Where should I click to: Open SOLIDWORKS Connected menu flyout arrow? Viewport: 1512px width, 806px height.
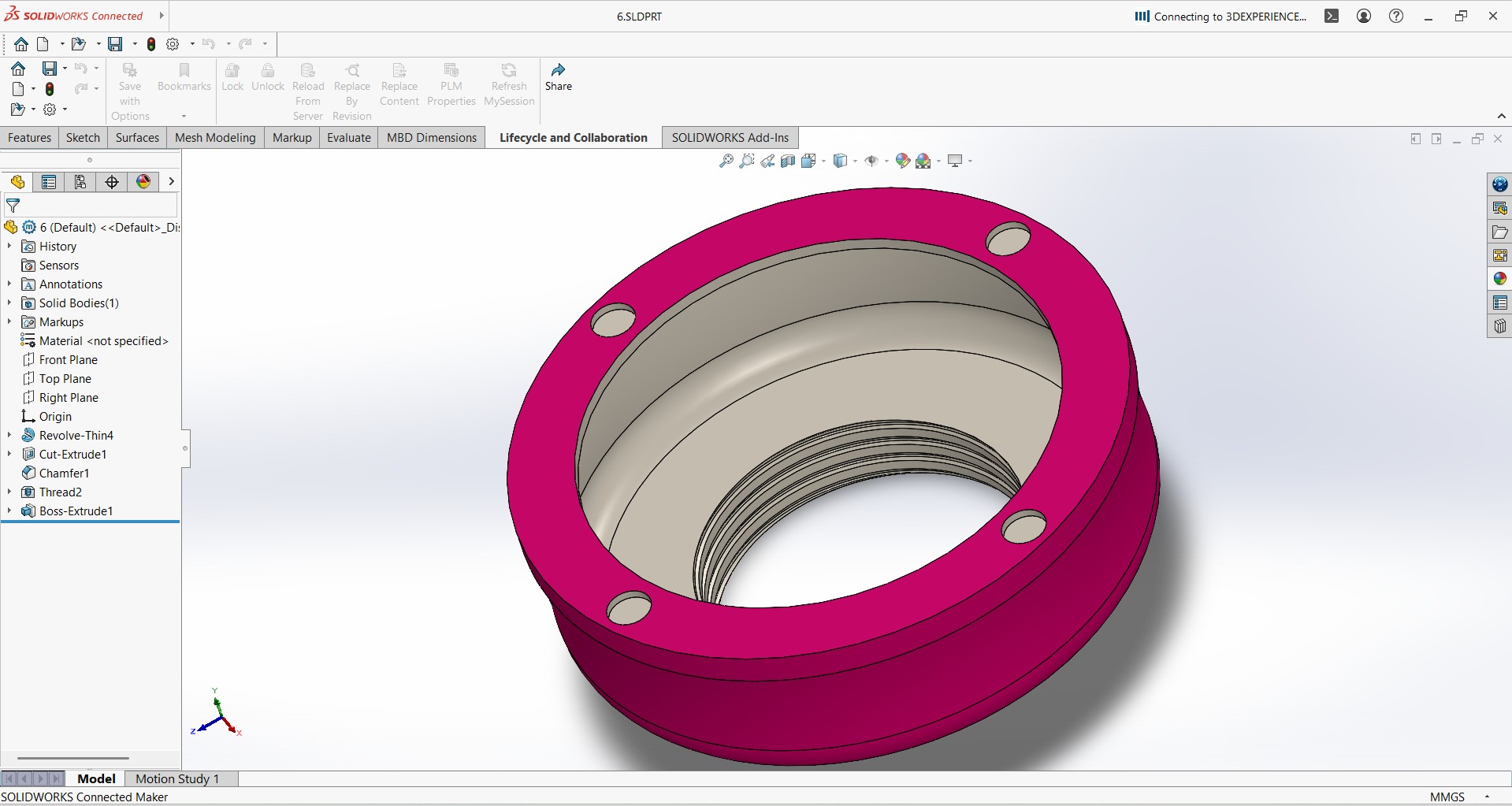tap(162, 16)
